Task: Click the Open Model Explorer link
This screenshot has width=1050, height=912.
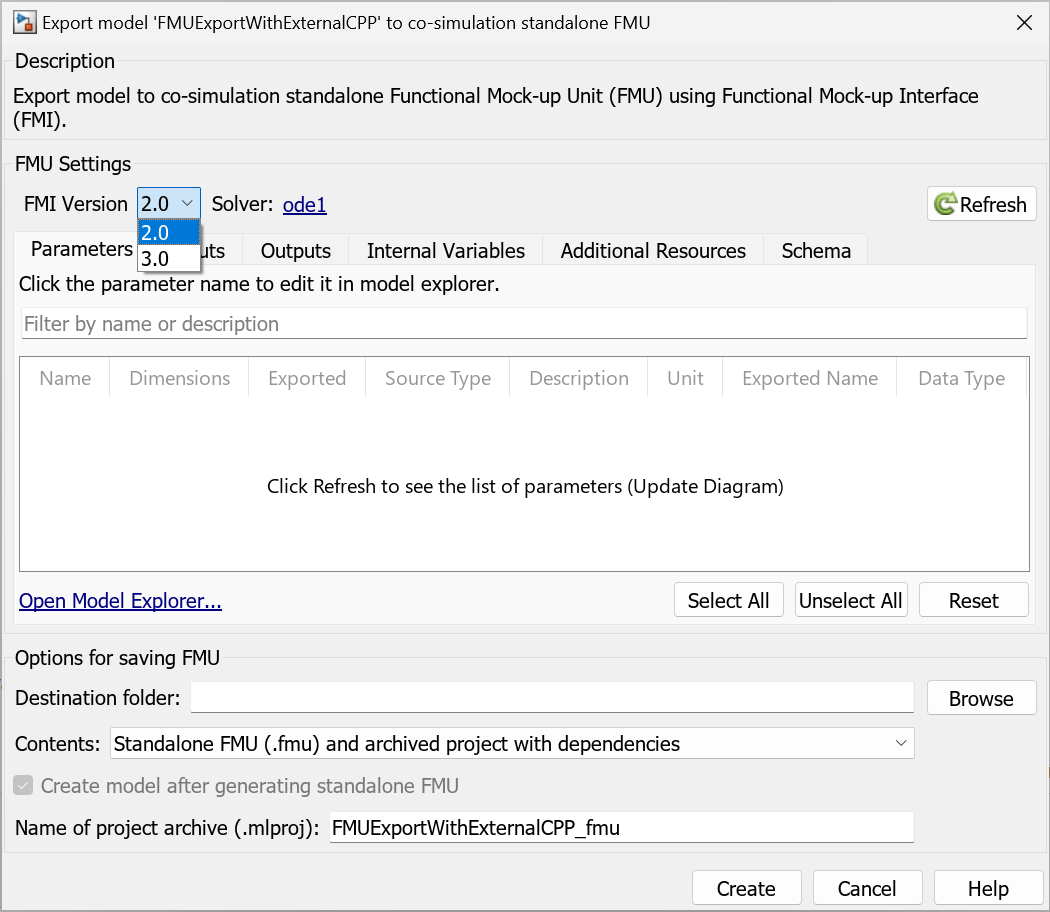Action: (120, 601)
